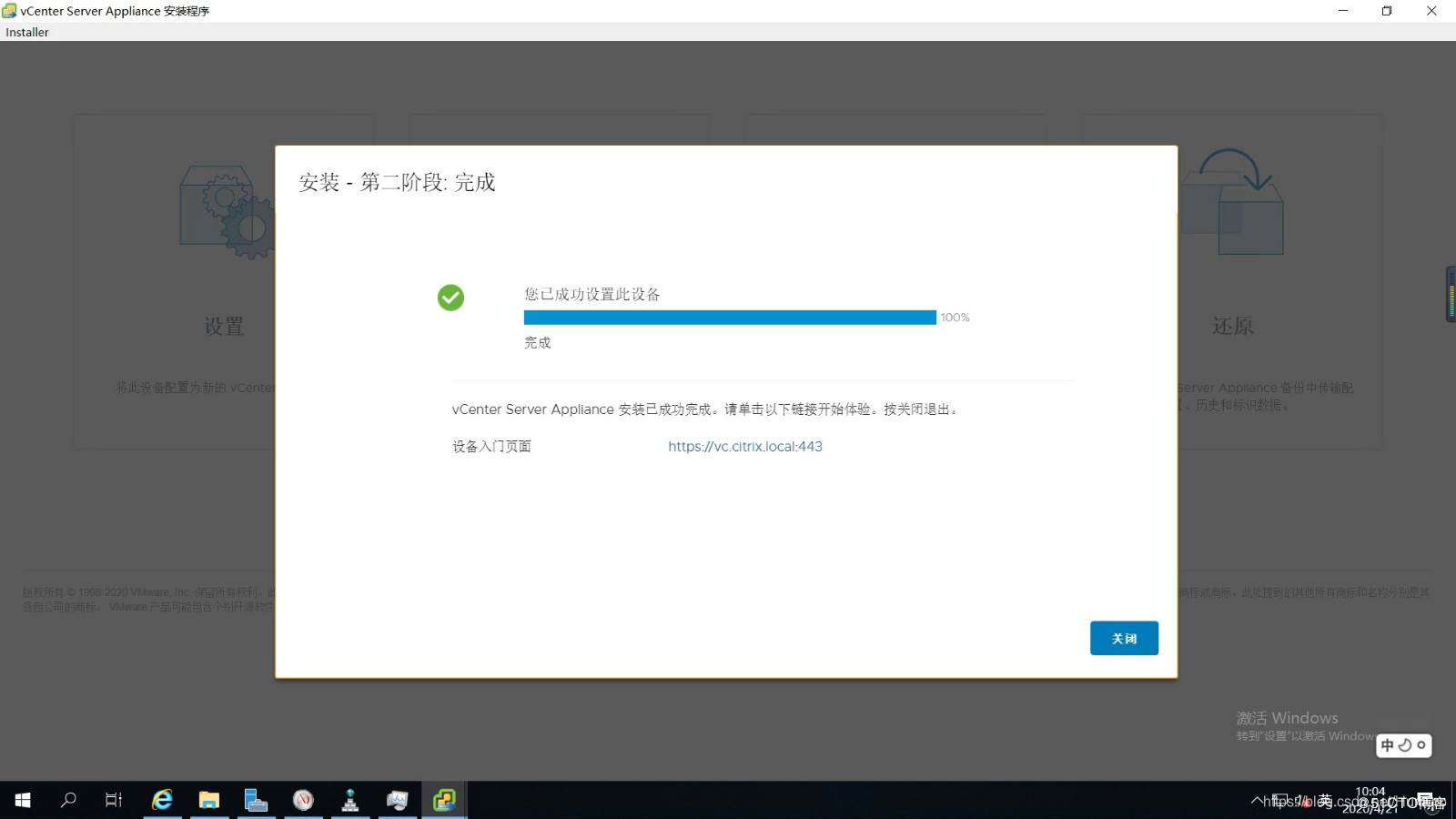The width and height of the screenshot is (1456, 819).
Task: Open the compass-style app in taskbar
Action: (x=303, y=800)
